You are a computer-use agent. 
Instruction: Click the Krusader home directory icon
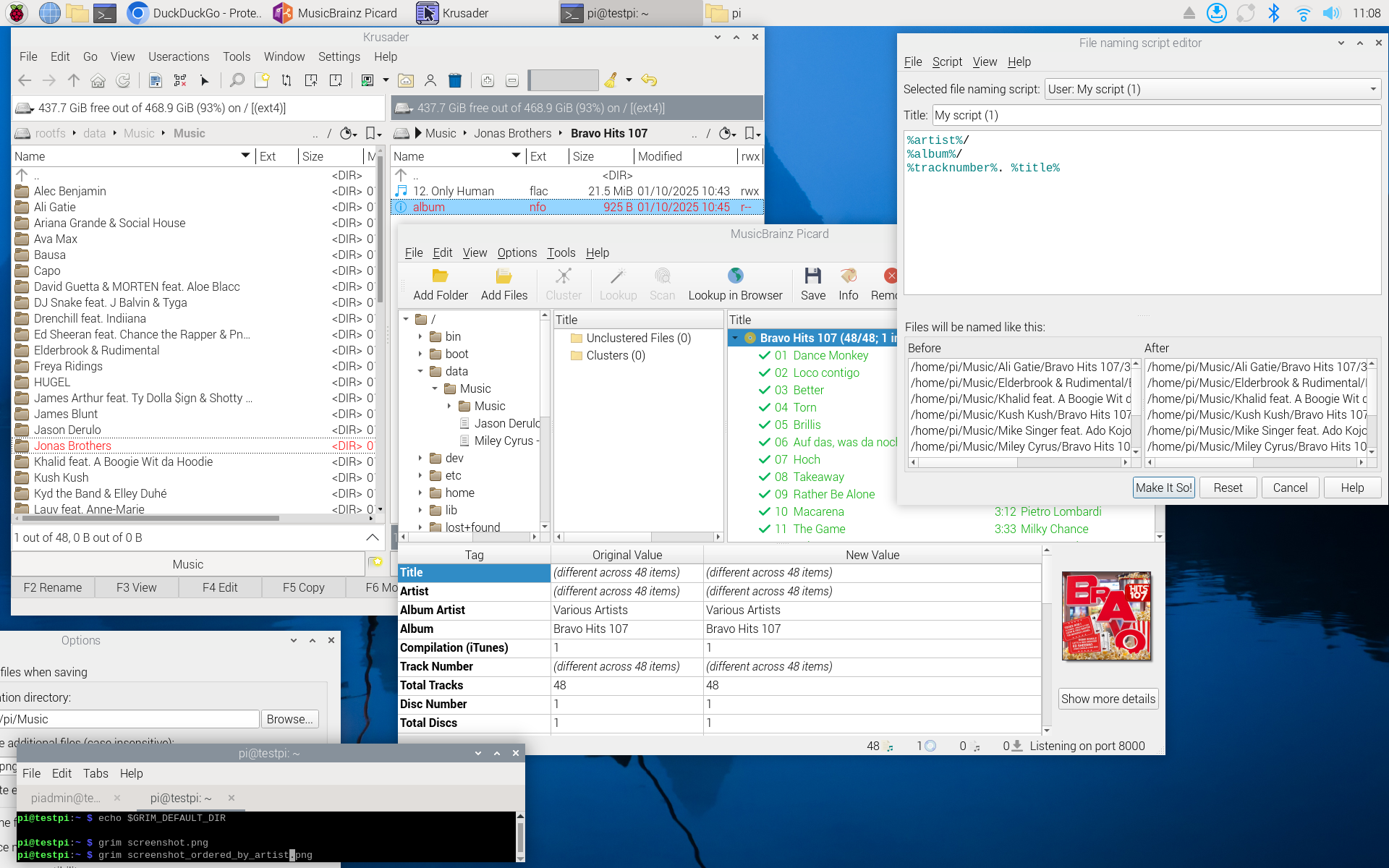98,80
